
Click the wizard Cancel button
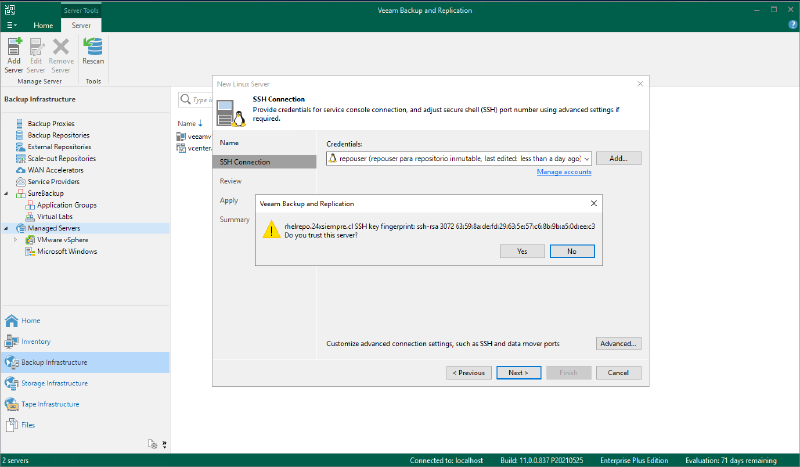pyautogui.click(x=618, y=373)
